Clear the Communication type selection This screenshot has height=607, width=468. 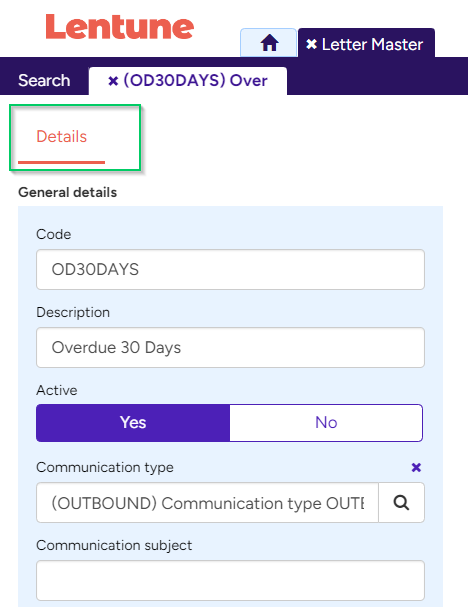point(416,467)
